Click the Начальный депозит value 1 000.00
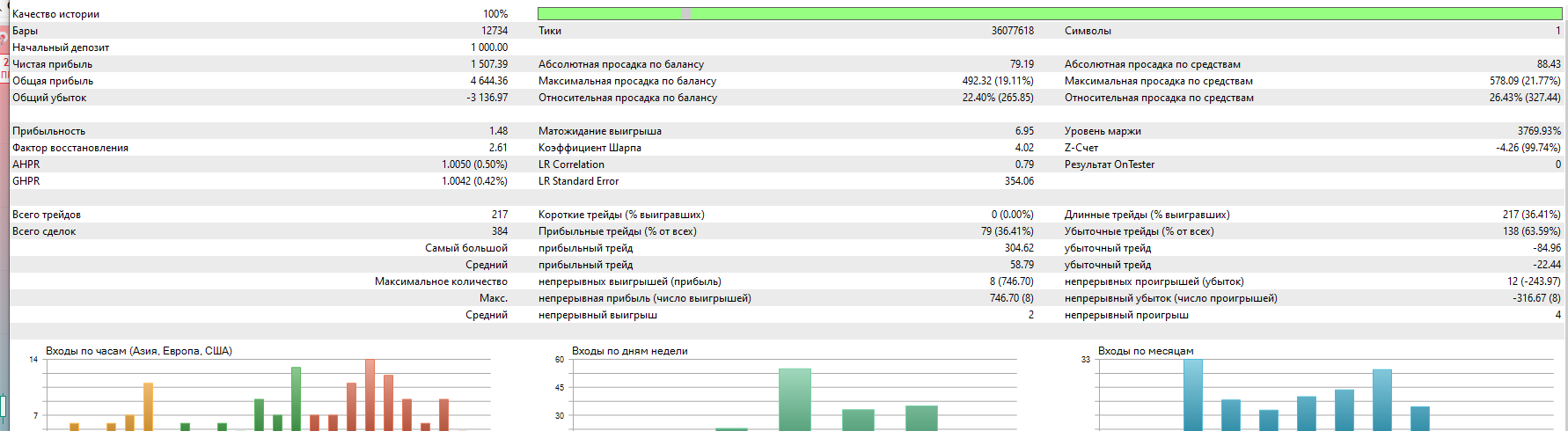The height and width of the screenshot is (431, 1568). (489, 47)
